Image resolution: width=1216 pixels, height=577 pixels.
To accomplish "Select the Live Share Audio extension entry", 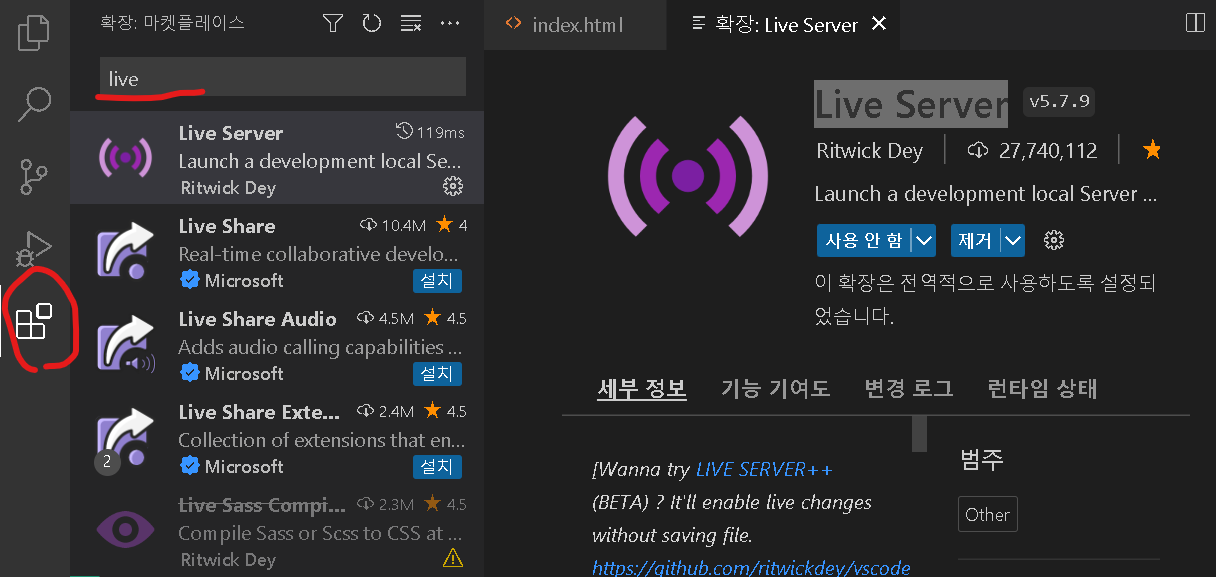I will click(277, 344).
